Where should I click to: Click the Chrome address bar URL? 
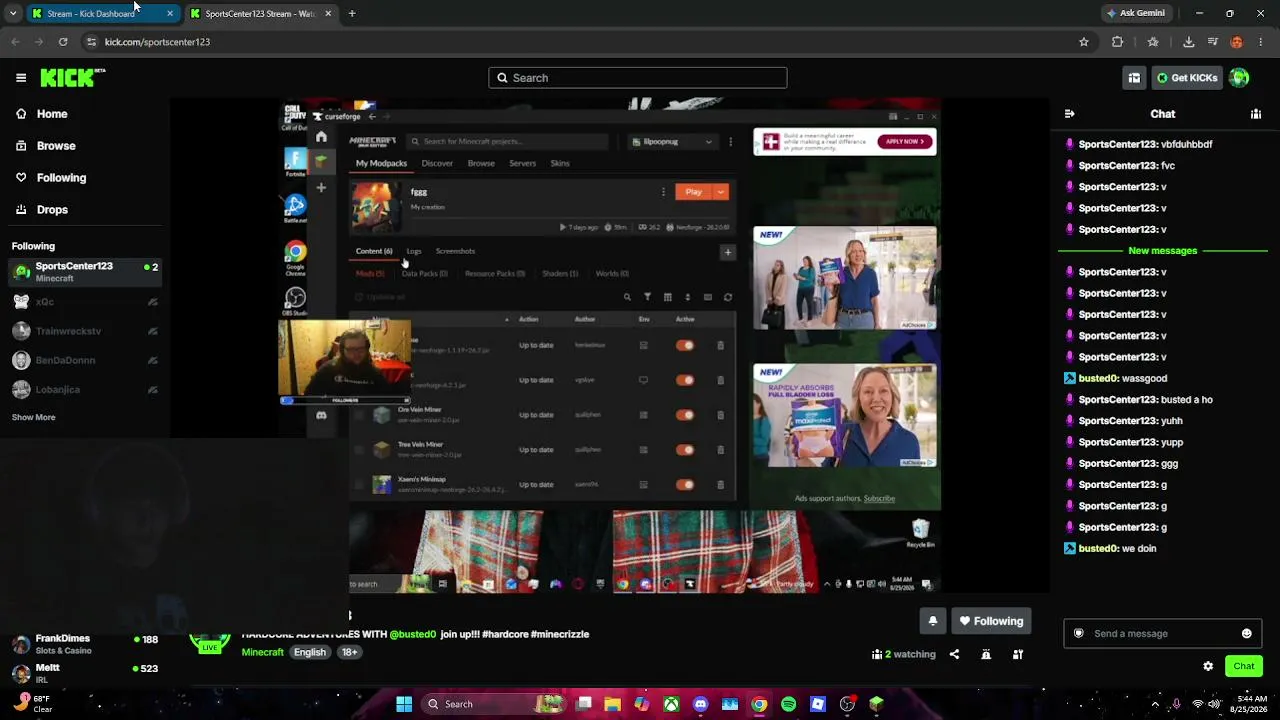click(x=157, y=42)
